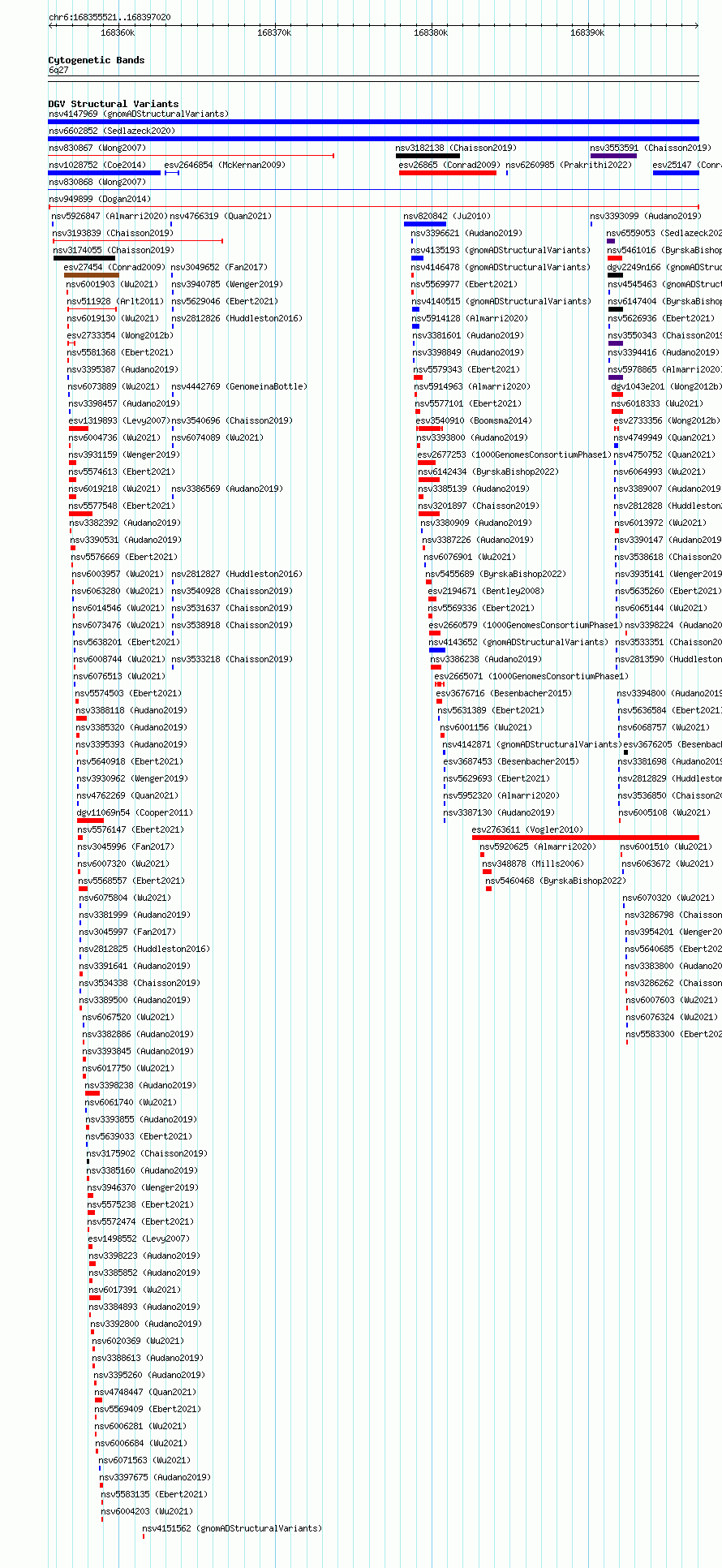Select nsv3540696 (Chaisson2019) label
Image resolution: width=722 pixels, height=1568 pixels.
232,420
